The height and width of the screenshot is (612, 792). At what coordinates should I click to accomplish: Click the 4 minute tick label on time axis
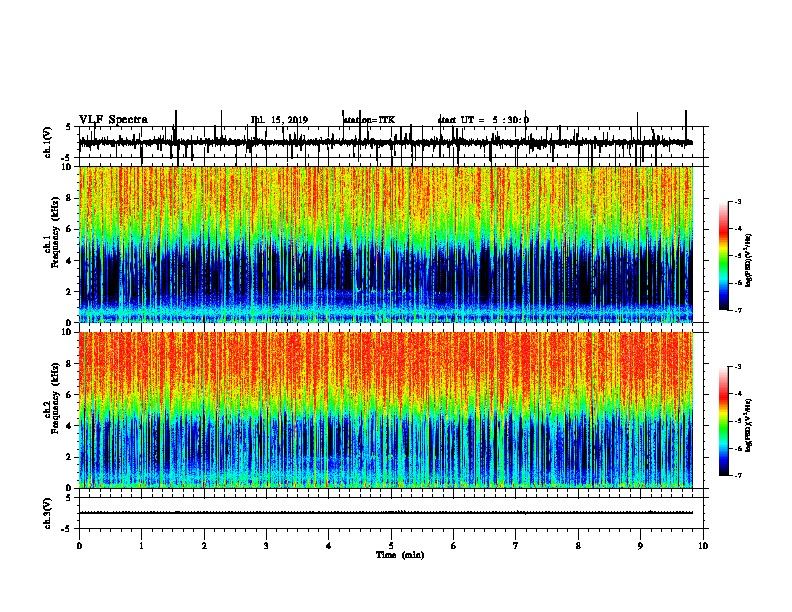click(328, 546)
